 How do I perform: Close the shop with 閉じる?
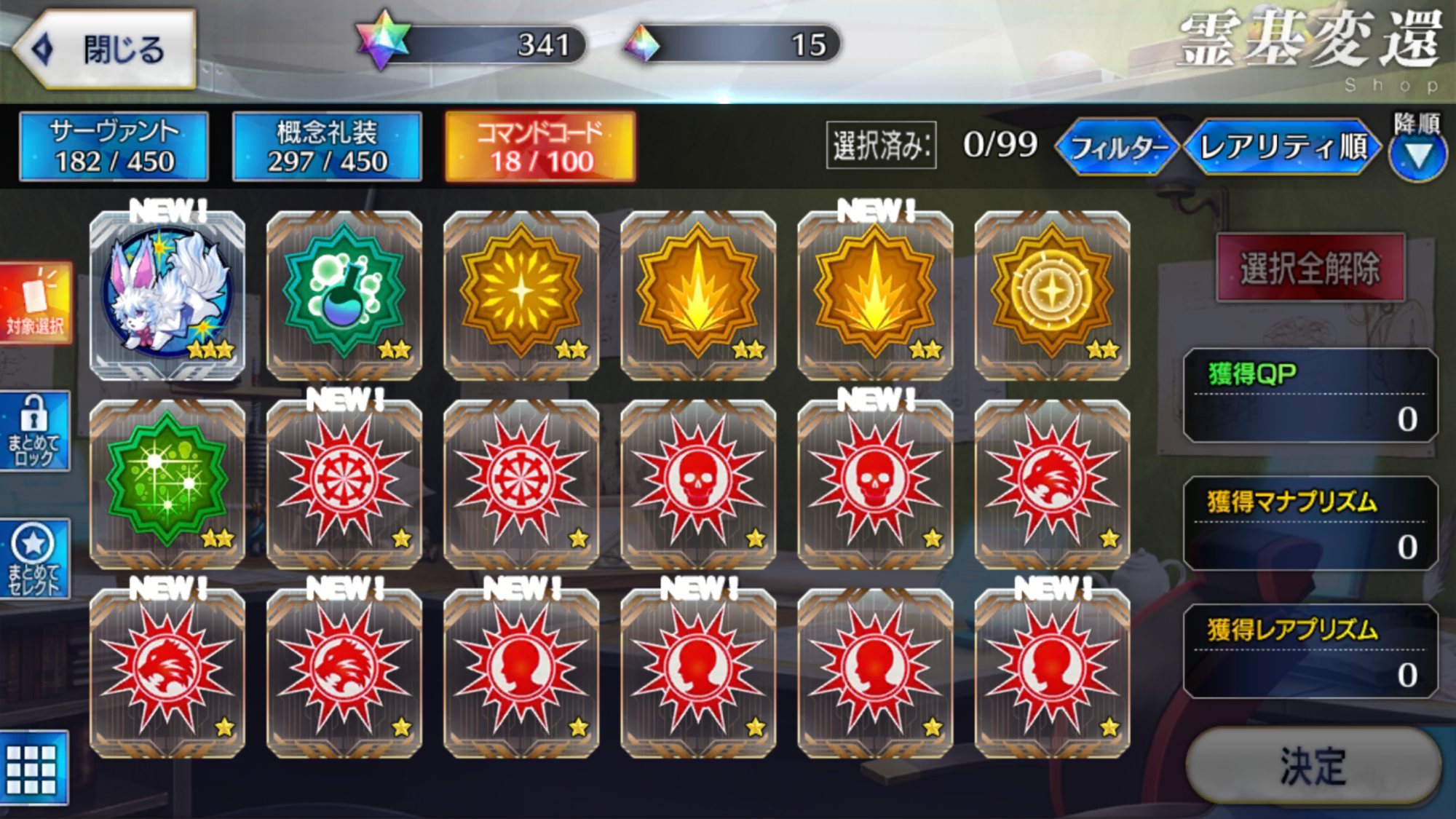tap(106, 50)
